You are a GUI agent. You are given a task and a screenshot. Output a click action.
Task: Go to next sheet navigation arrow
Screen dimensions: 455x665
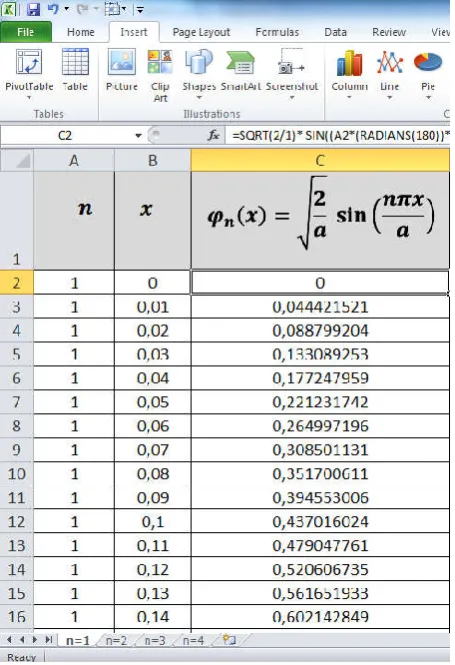point(35,640)
